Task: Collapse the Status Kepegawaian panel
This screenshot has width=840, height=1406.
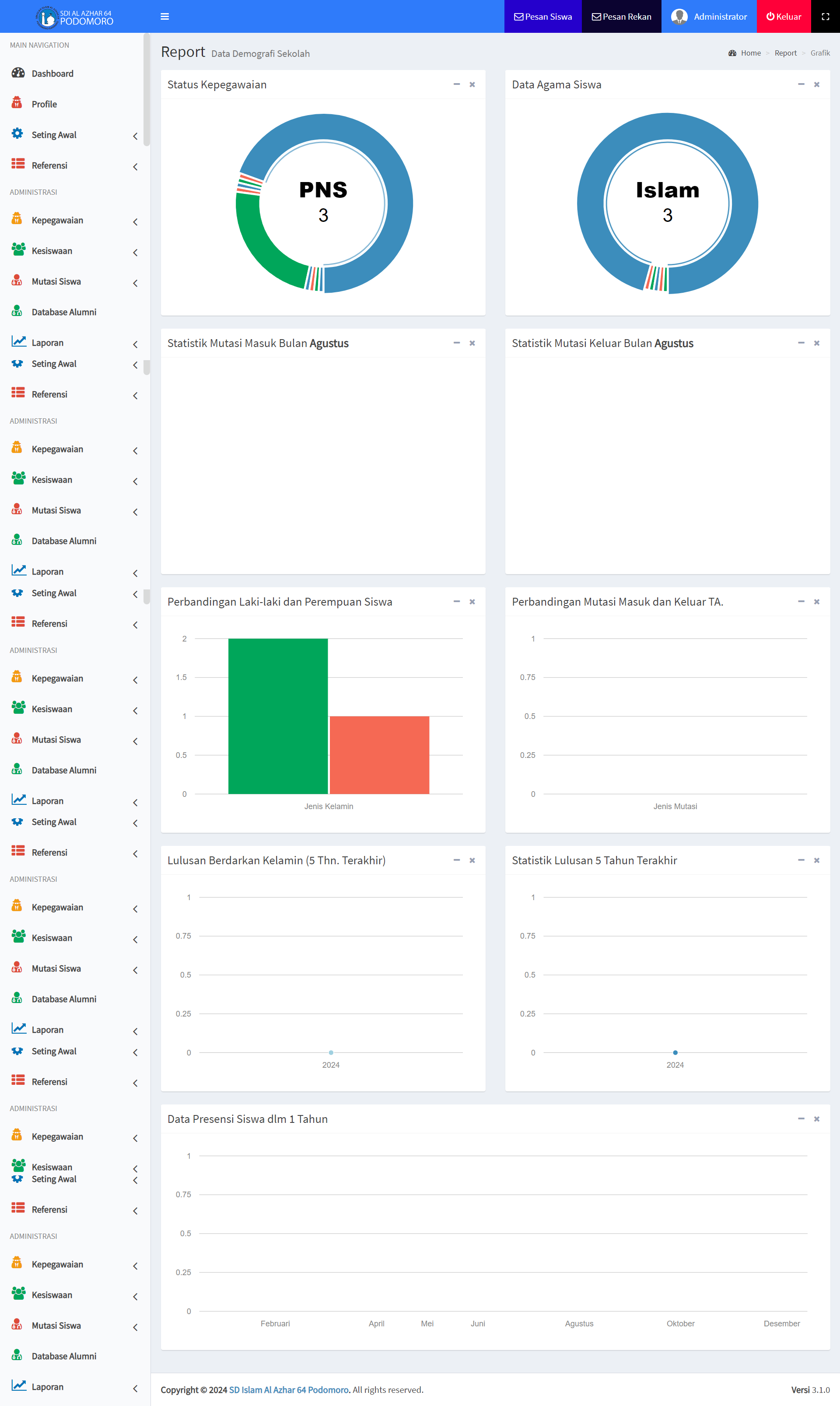Action: click(x=456, y=84)
